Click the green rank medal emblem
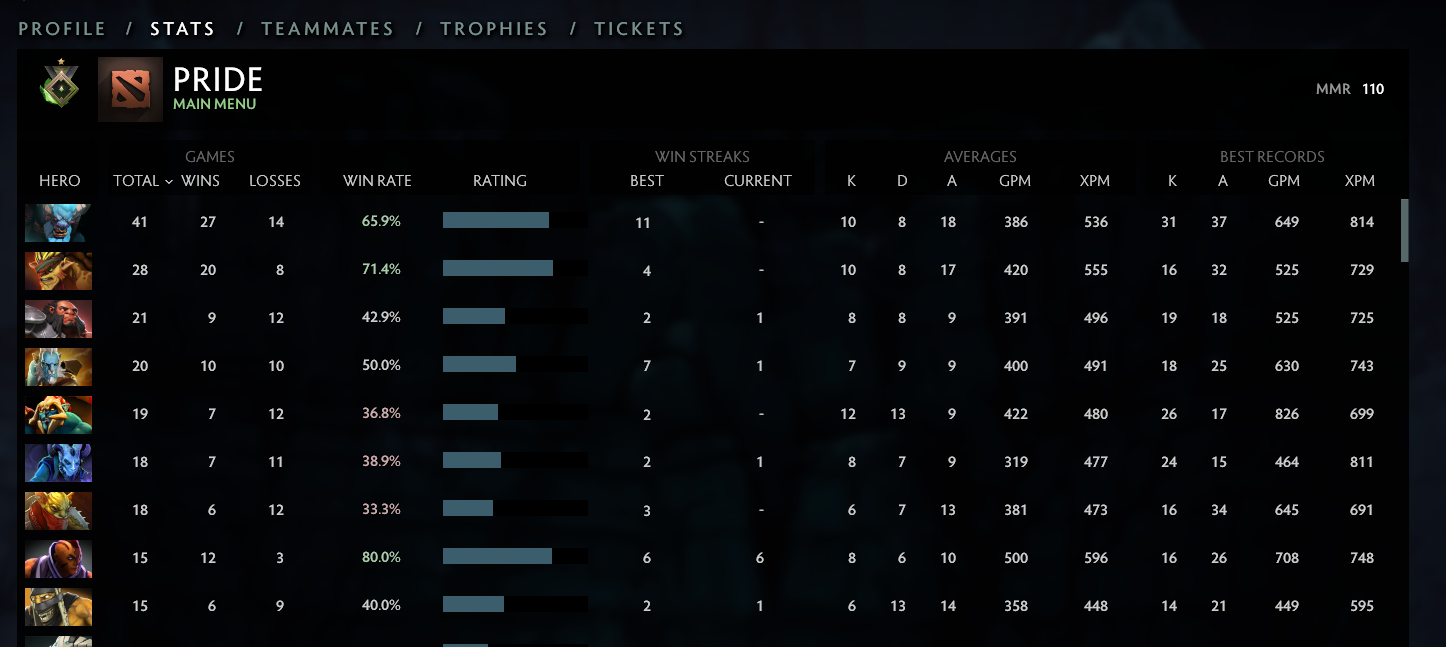 pos(58,88)
